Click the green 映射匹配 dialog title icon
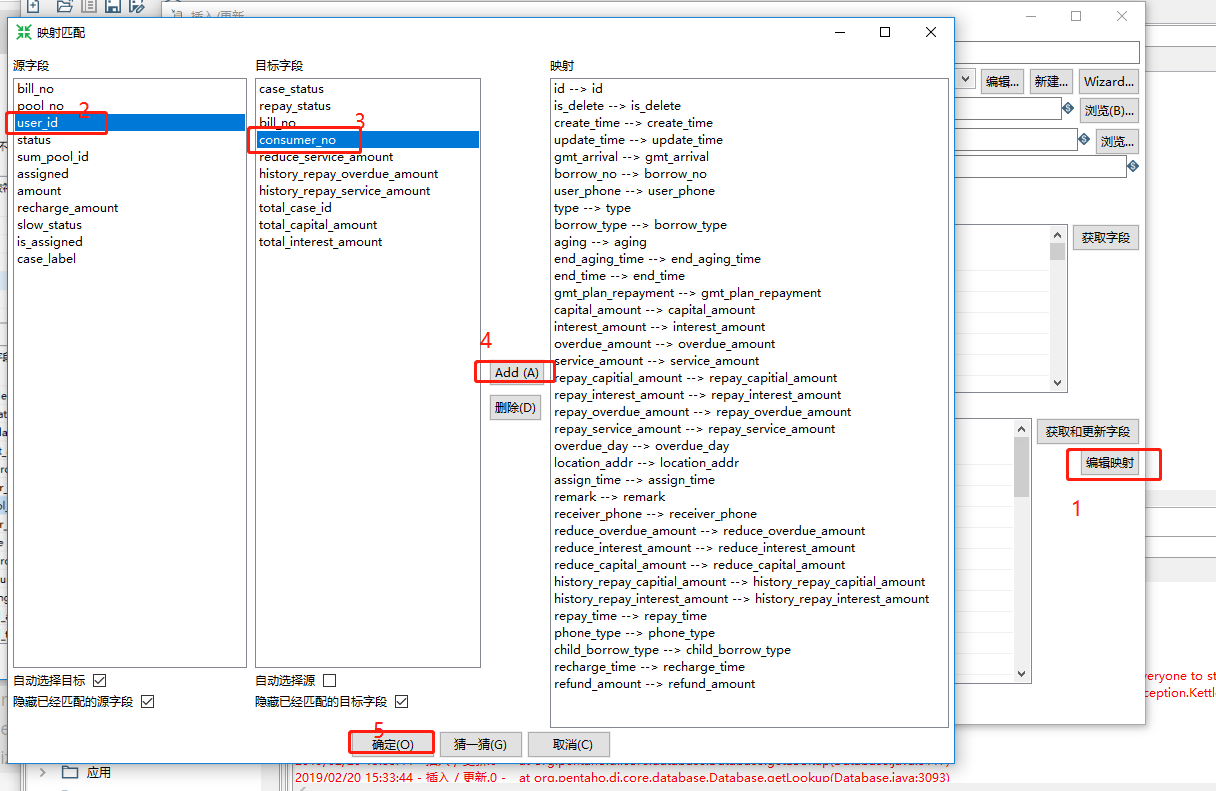Viewport: 1216px width, 791px height. tap(24, 32)
